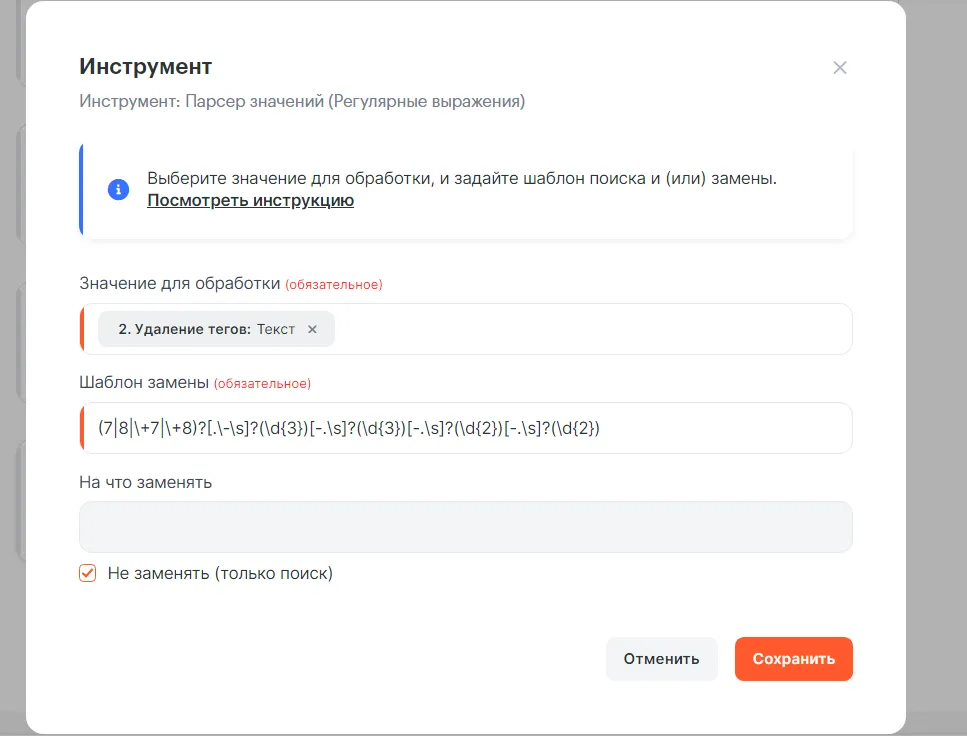Click the Шаблон замены field label

point(144,382)
